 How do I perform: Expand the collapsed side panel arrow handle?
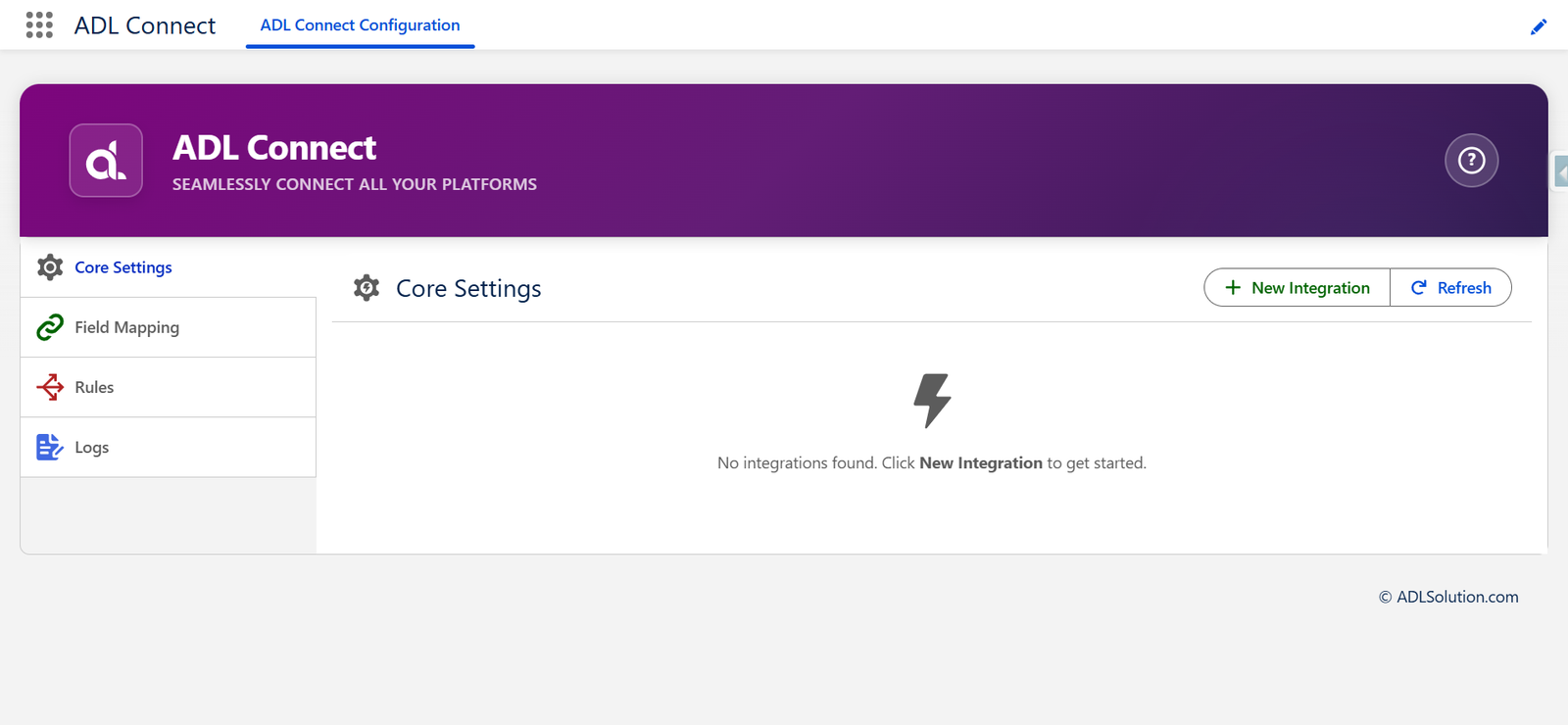(1560, 171)
